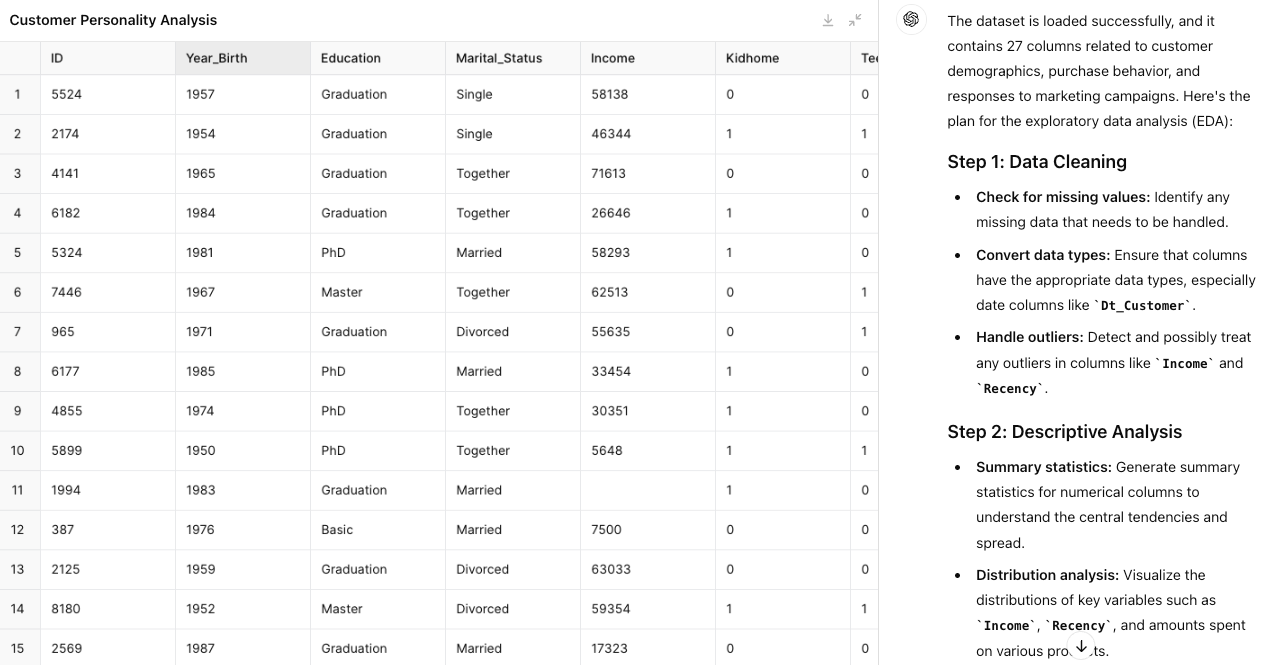Click the 'Step 1: Data Cleaning' heading
1276x665 pixels.
click(1037, 162)
